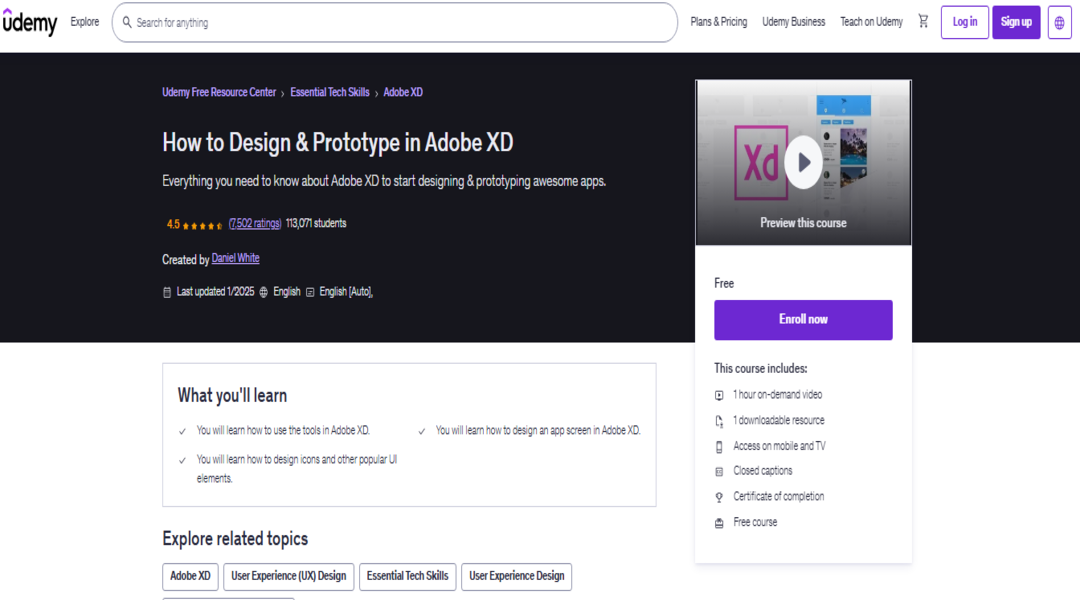Click the English language globe icon
The image size is (1080, 600).
pos(263,292)
